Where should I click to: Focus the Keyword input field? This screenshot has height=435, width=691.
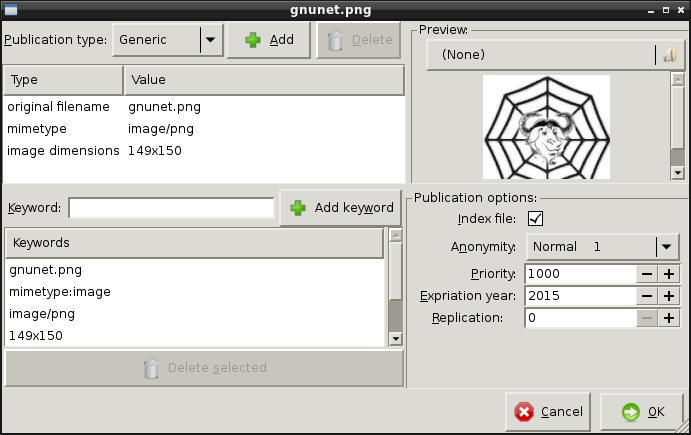(171, 208)
